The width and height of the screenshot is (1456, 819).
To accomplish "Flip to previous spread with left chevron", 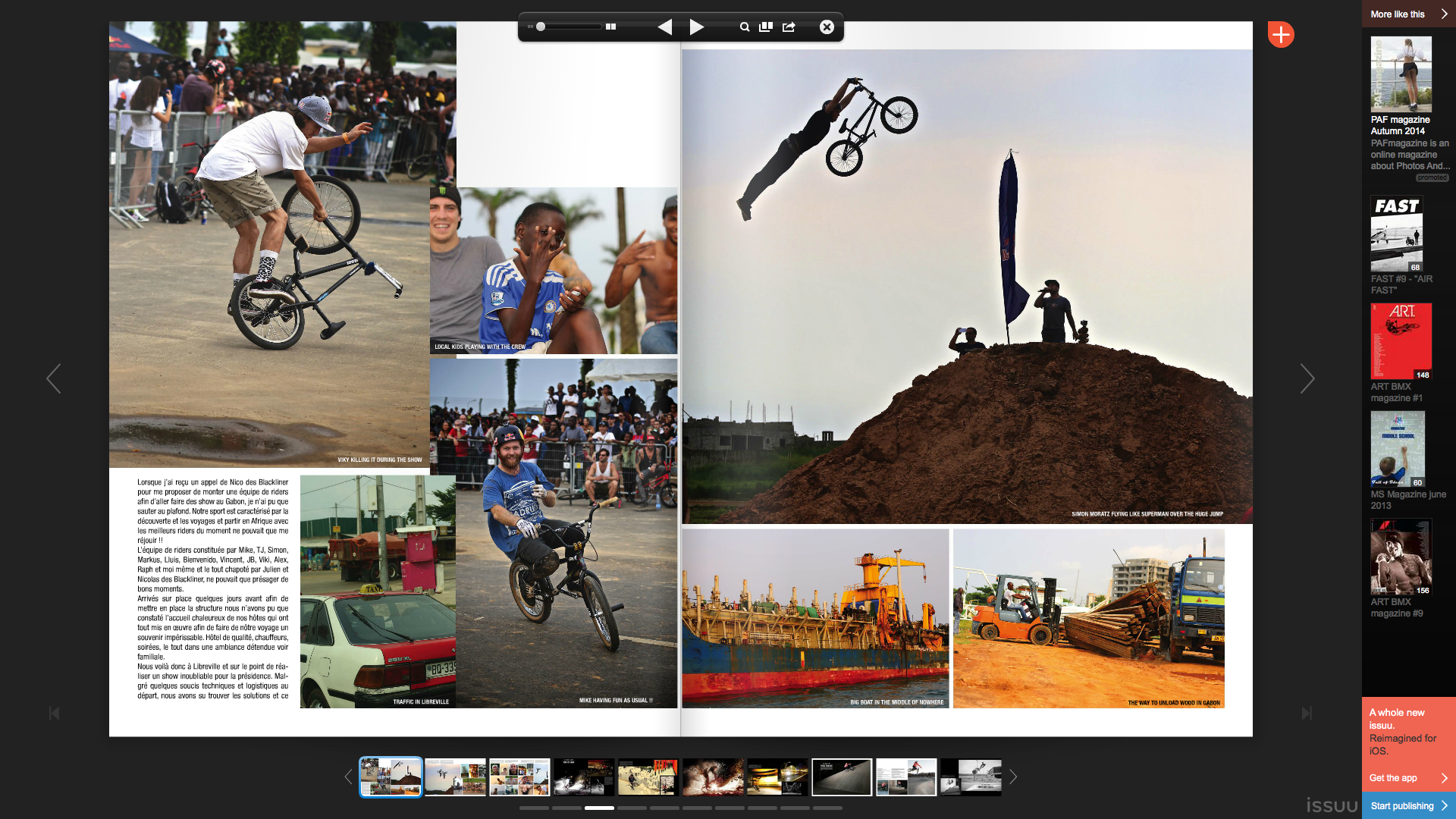I will tap(53, 378).
